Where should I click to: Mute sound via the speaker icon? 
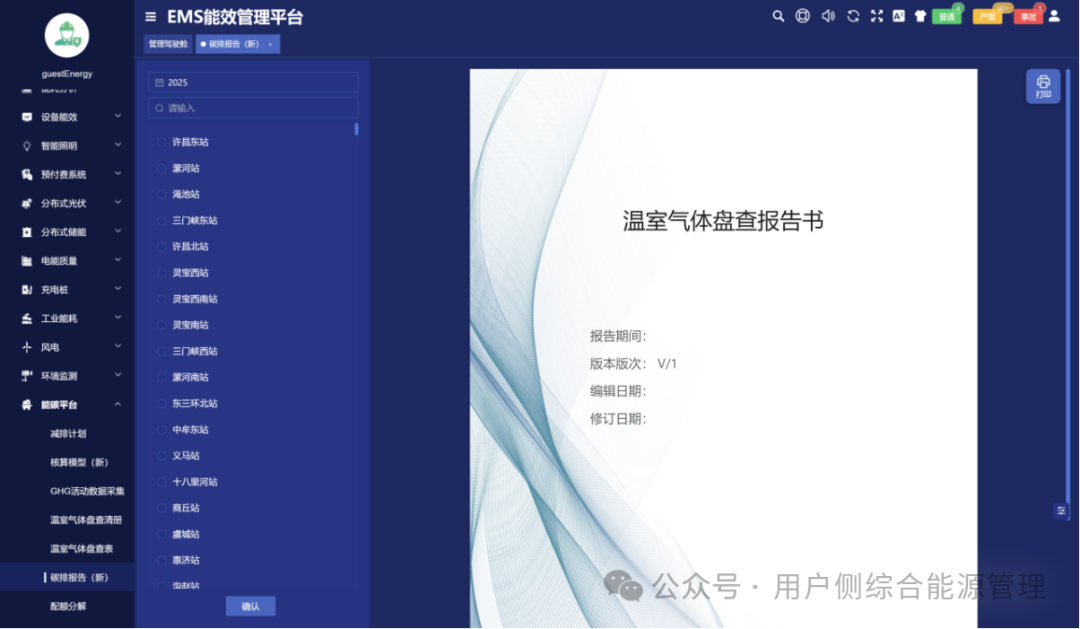(828, 16)
